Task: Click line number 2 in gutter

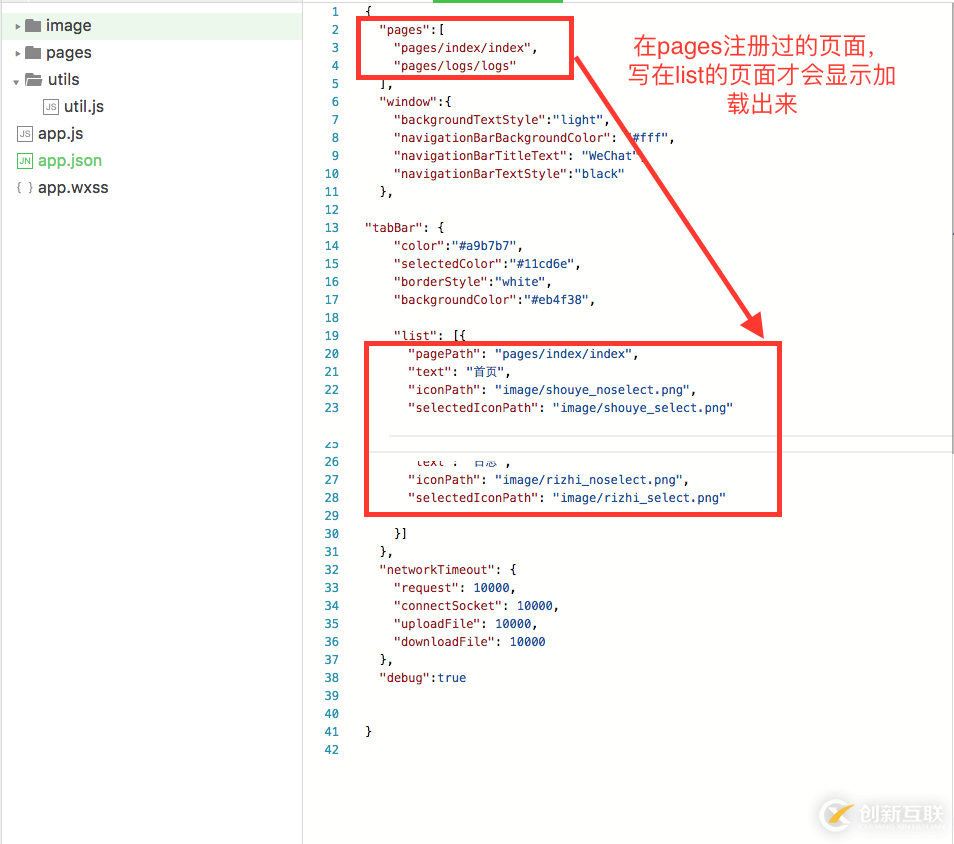Action: [x=335, y=30]
